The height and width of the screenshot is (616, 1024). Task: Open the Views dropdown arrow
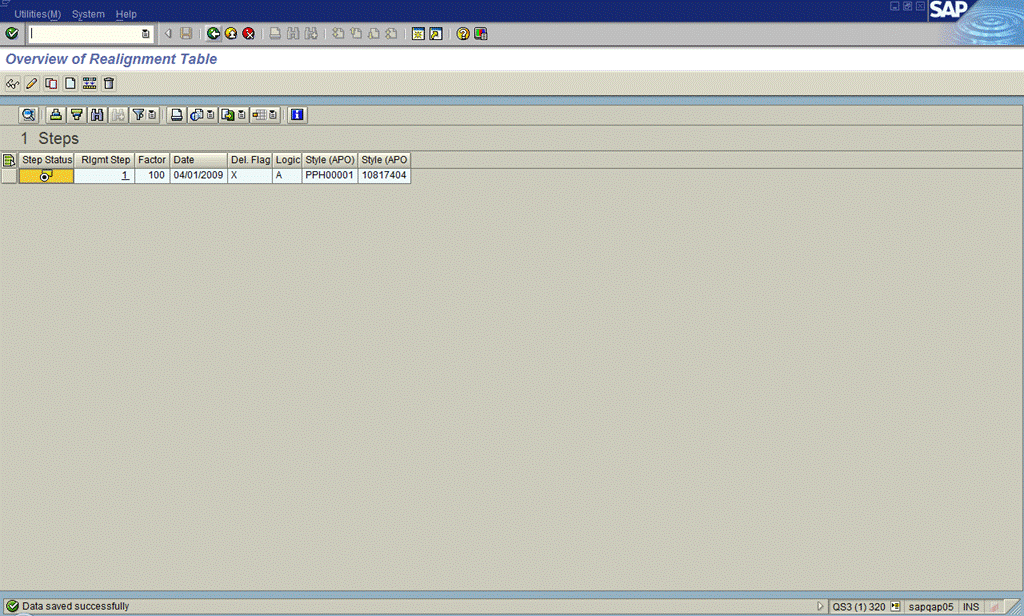210,115
